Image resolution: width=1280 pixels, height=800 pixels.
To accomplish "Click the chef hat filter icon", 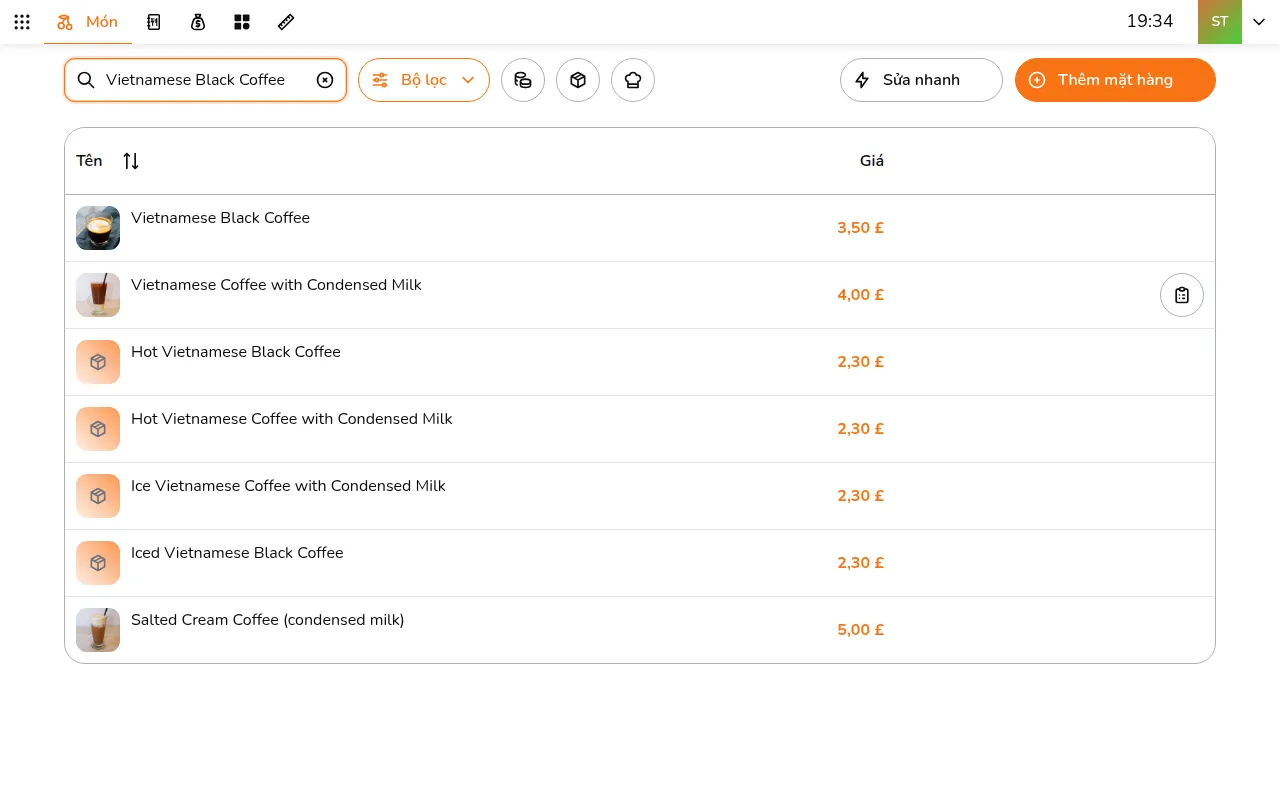I will [x=633, y=80].
